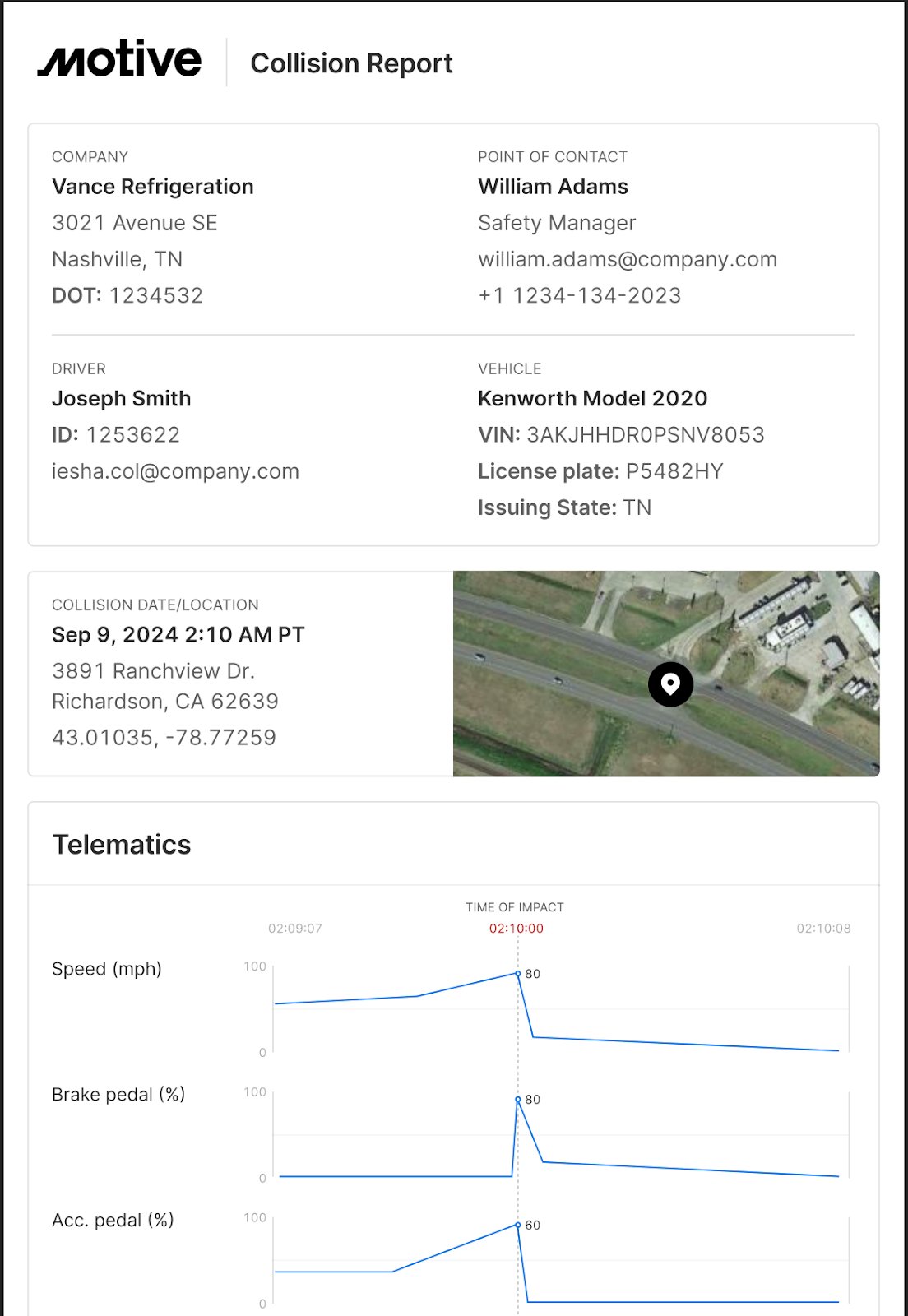Click the driver name Joseph Smith
The image size is (908, 1316).
pos(122,399)
